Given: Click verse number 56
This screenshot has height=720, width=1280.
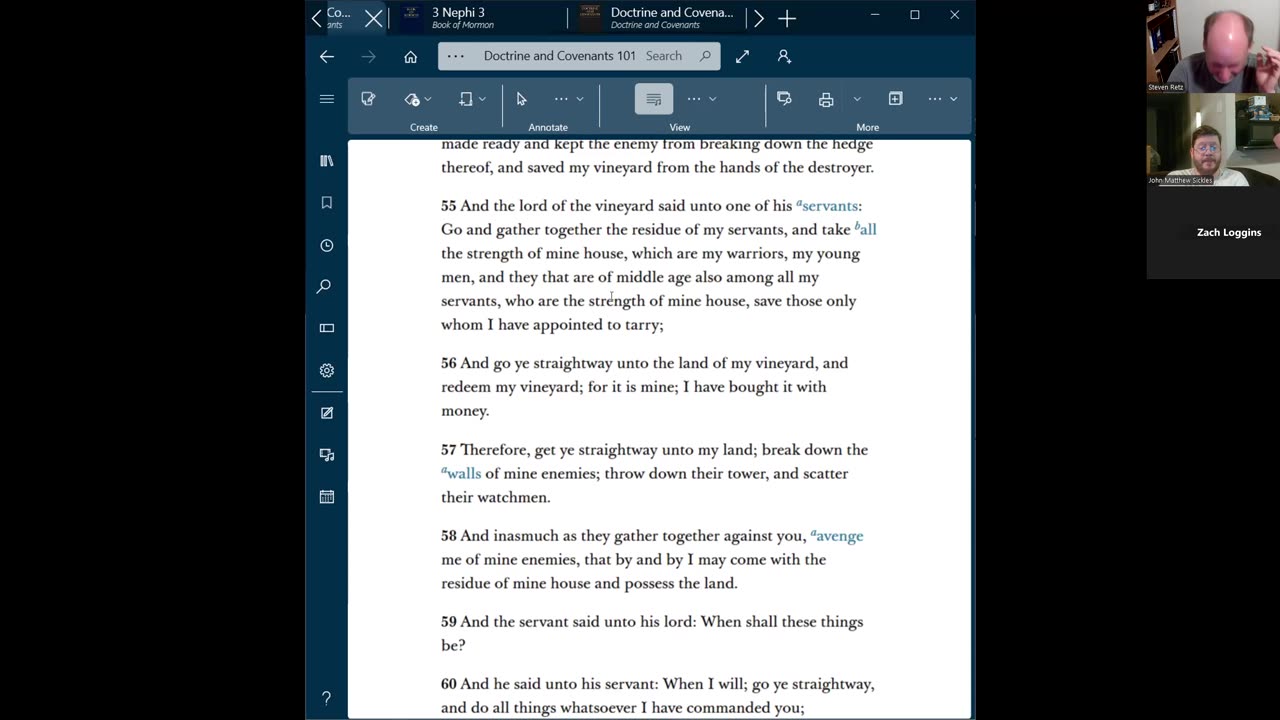Looking at the screenshot, I should tap(448, 363).
